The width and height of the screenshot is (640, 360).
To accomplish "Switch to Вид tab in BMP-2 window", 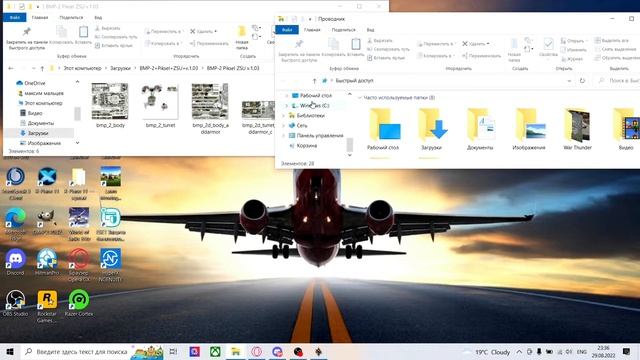I will coord(98,18).
